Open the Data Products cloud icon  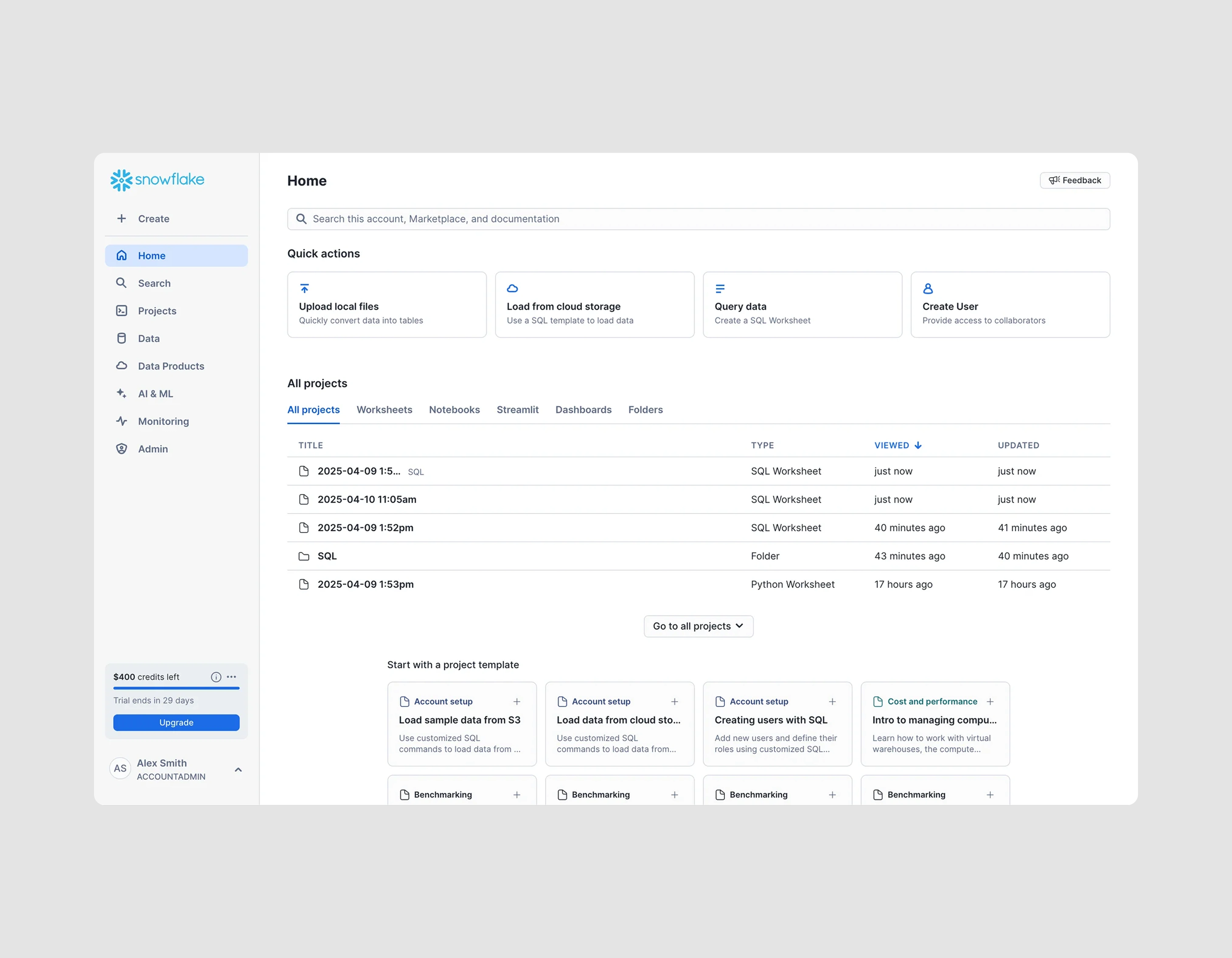tap(121, 366)
